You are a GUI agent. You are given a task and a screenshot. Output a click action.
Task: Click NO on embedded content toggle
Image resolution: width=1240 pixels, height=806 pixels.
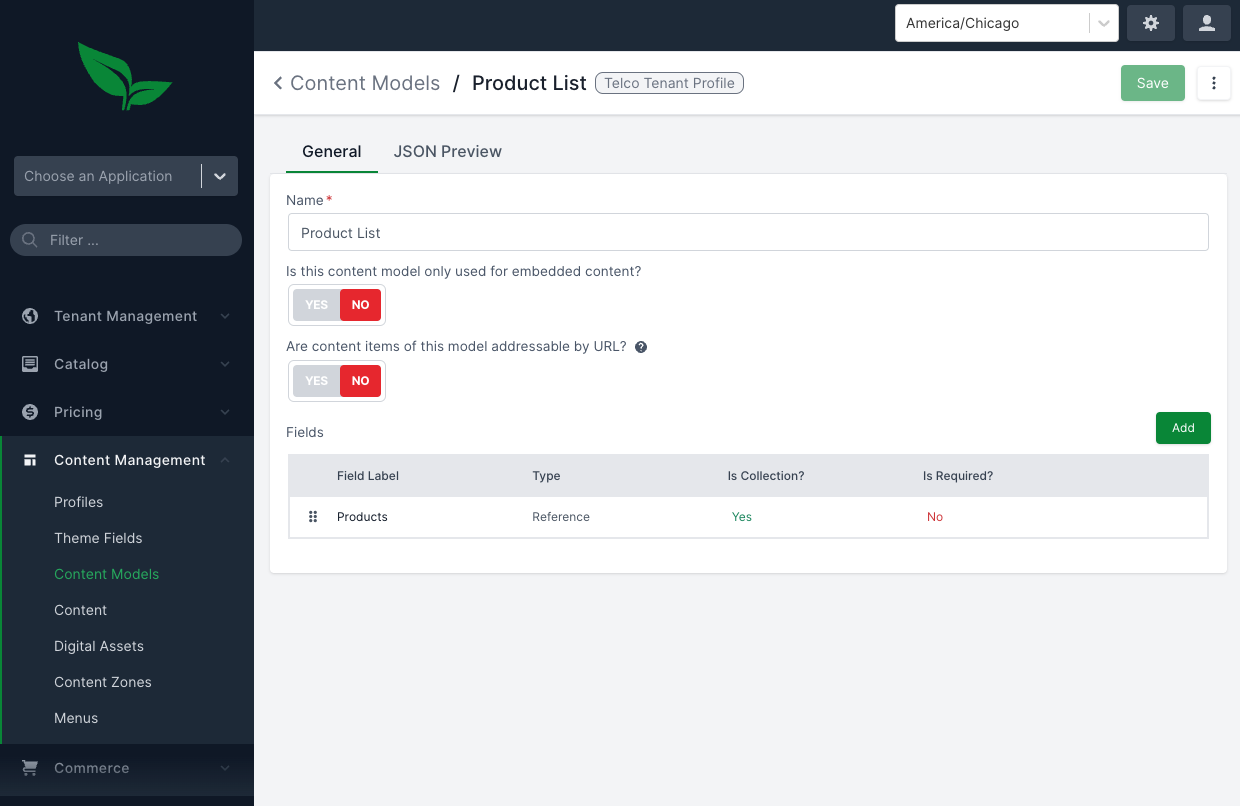pos(360,305)
